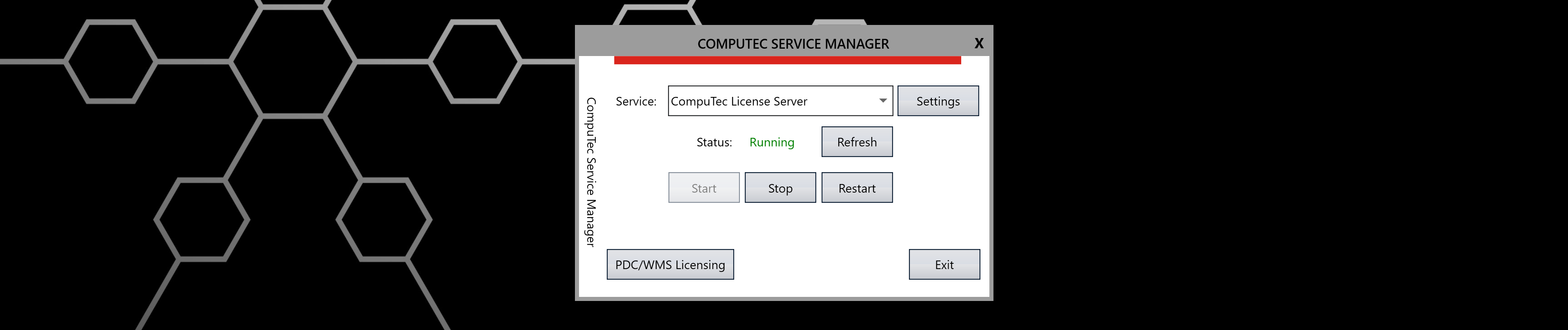Restart the selected service

coord(857,188)
